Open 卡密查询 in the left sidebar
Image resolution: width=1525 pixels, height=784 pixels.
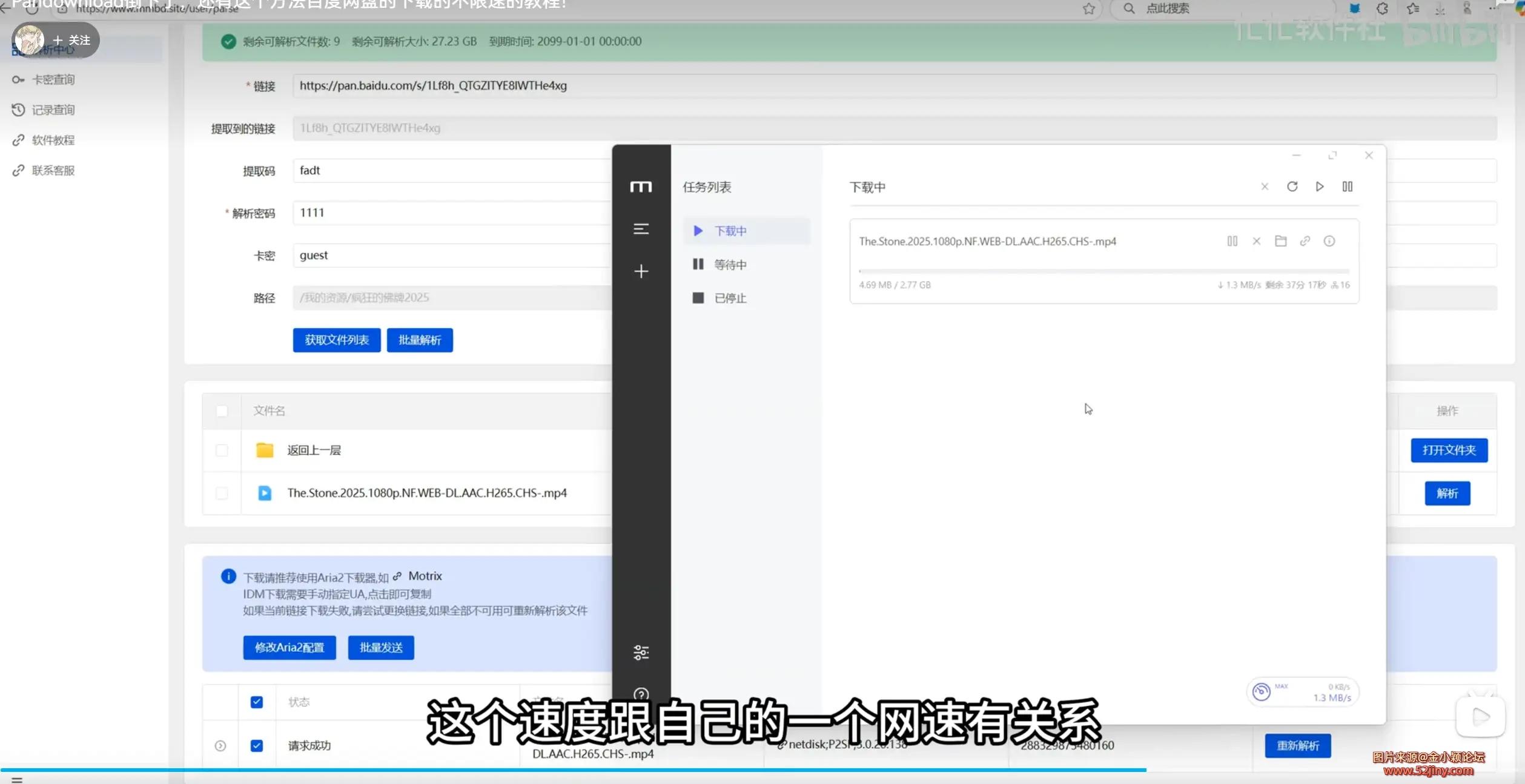[53, 79]
